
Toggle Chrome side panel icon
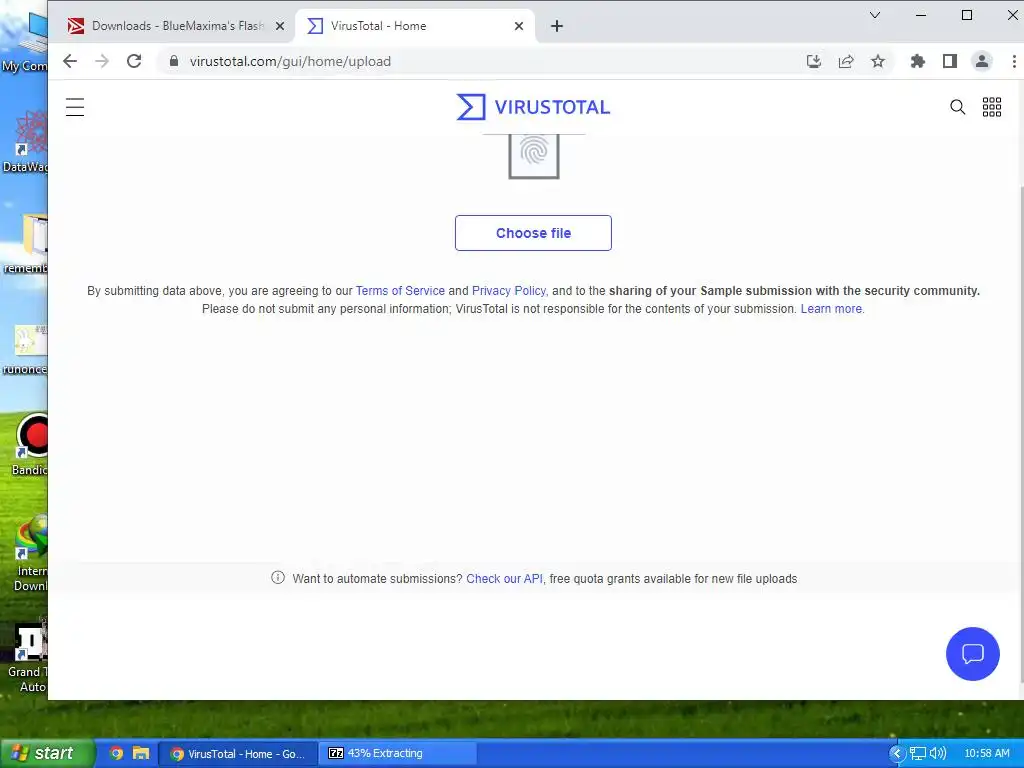click(950, 61)
